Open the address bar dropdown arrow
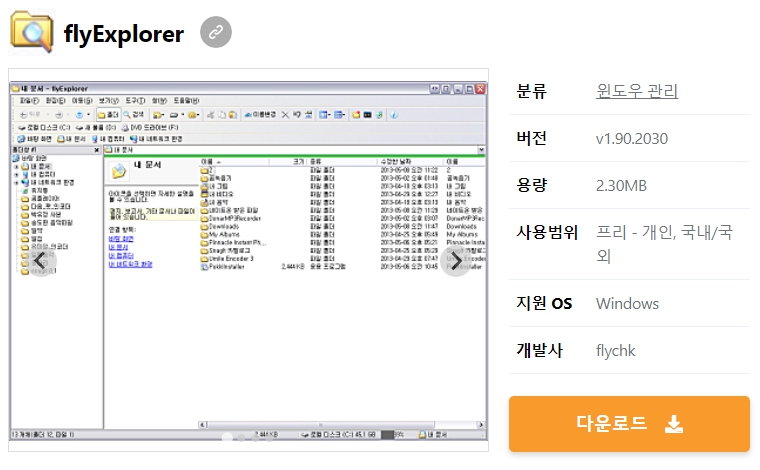The image size is (760, 470). [481, 150]
